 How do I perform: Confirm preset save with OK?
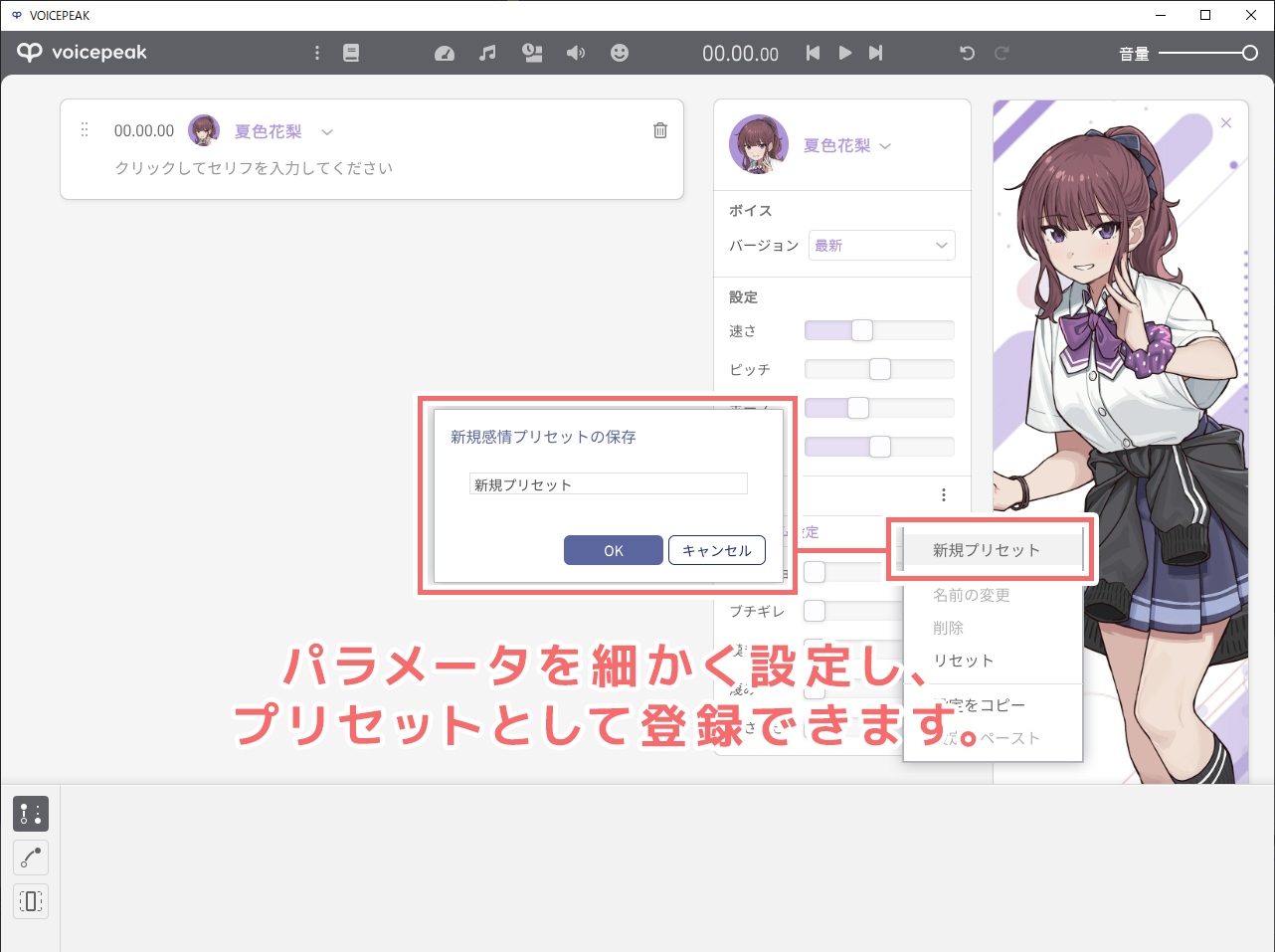pos(614,550)
